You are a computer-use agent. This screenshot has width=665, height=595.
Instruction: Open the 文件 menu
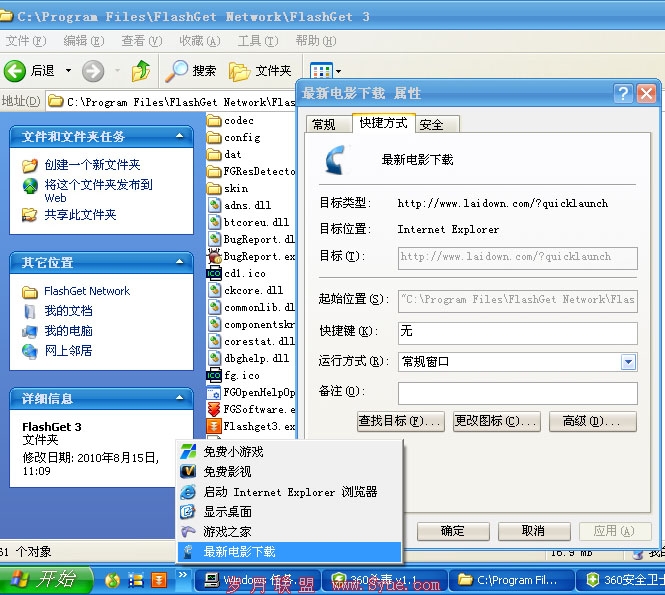pyautogui.click(x=25, y=41)
